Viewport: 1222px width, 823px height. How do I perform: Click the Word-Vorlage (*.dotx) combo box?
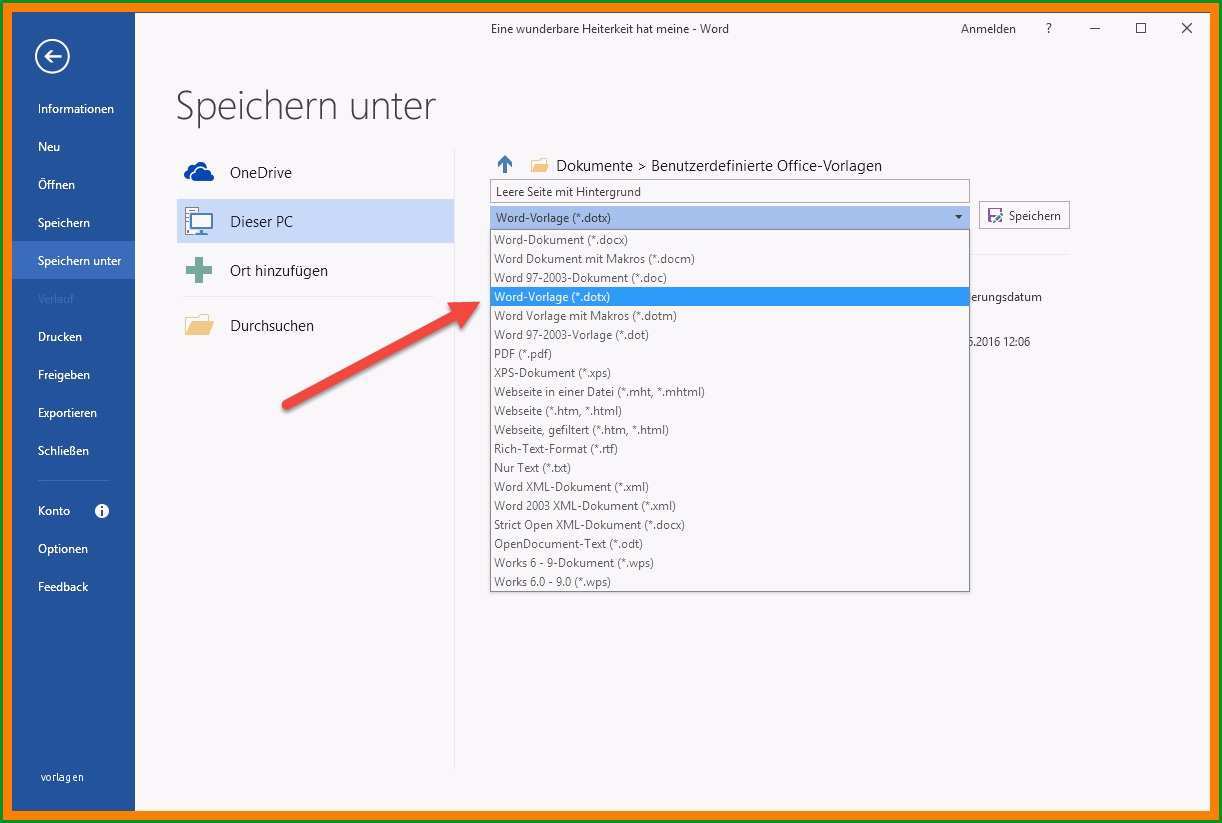pyautogui.click(x=730, y=217)
